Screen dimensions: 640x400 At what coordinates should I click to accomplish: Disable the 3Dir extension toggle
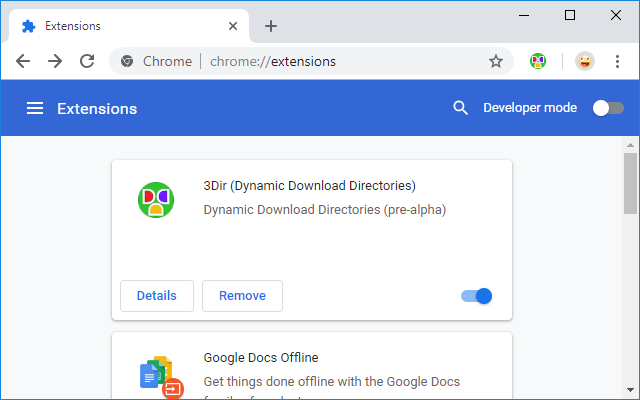[476, 296]
